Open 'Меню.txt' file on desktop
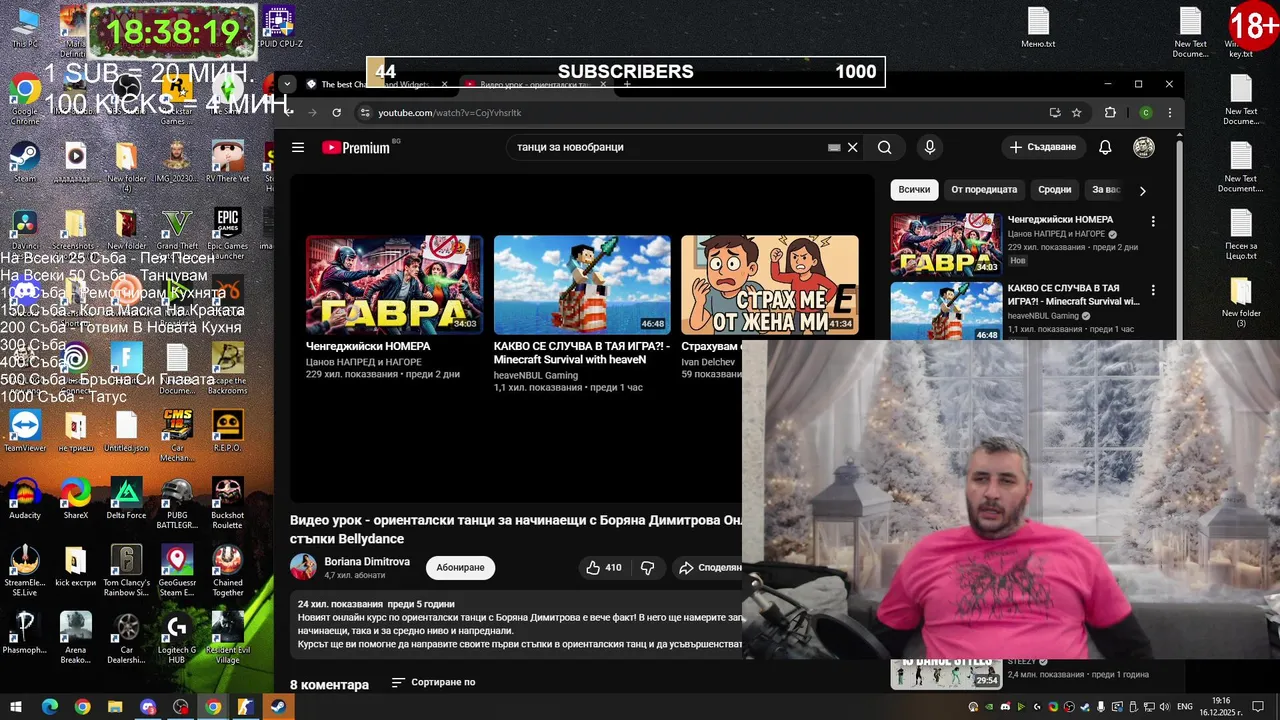 pos(1038,28)
